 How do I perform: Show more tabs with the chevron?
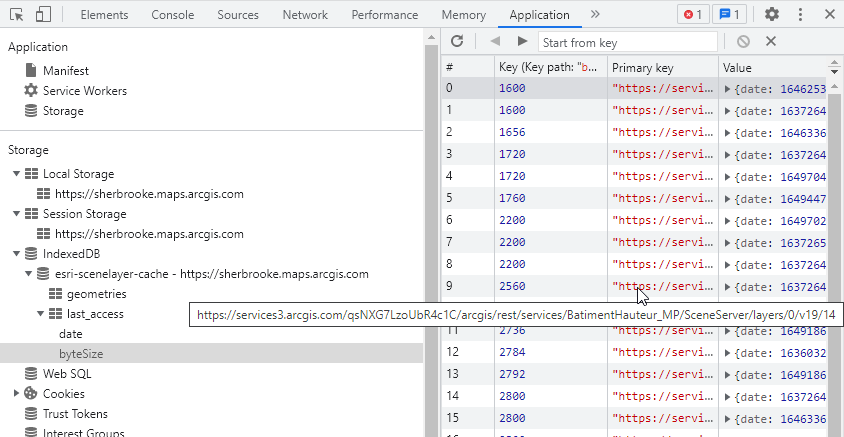coord(596,15)
